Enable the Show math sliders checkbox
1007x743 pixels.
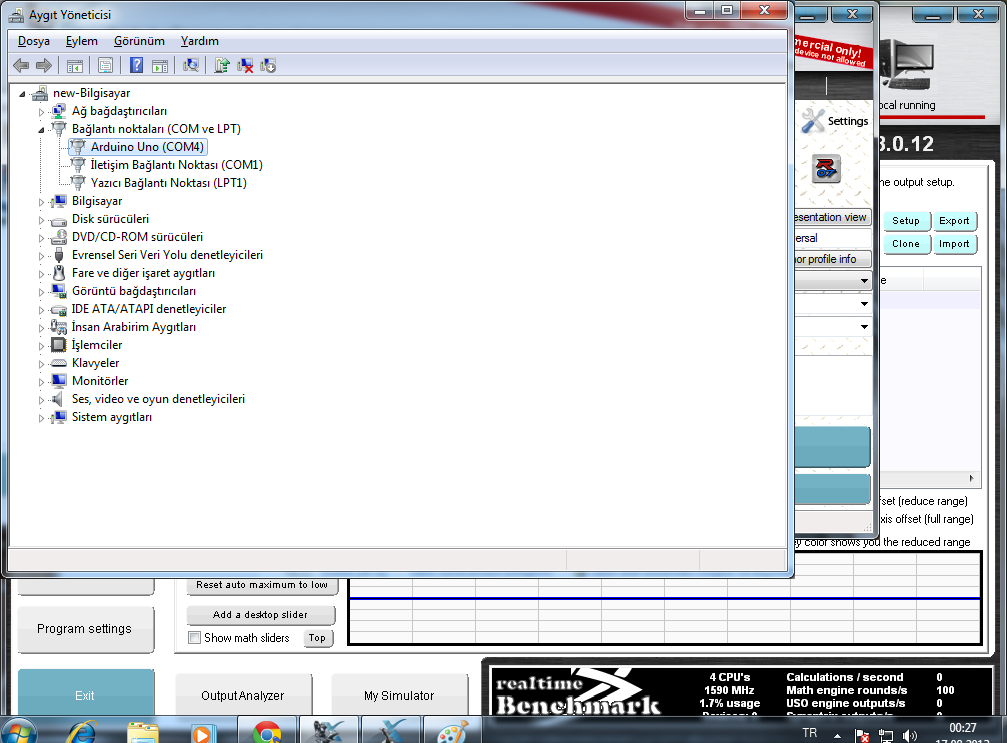coord(194,638)
